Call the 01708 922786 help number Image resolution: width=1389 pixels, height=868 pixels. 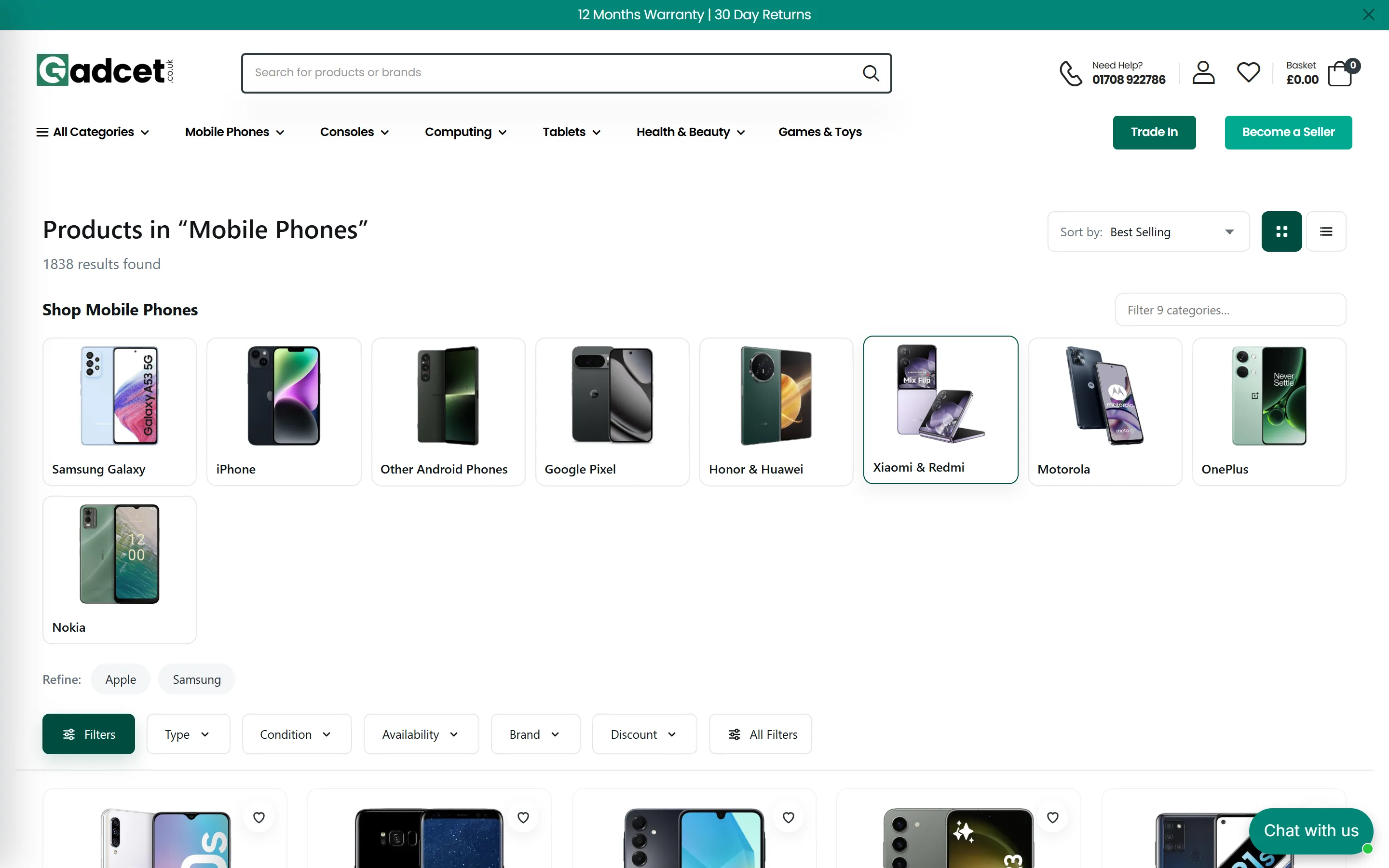pyautogui.click(x=1129, y=80)
